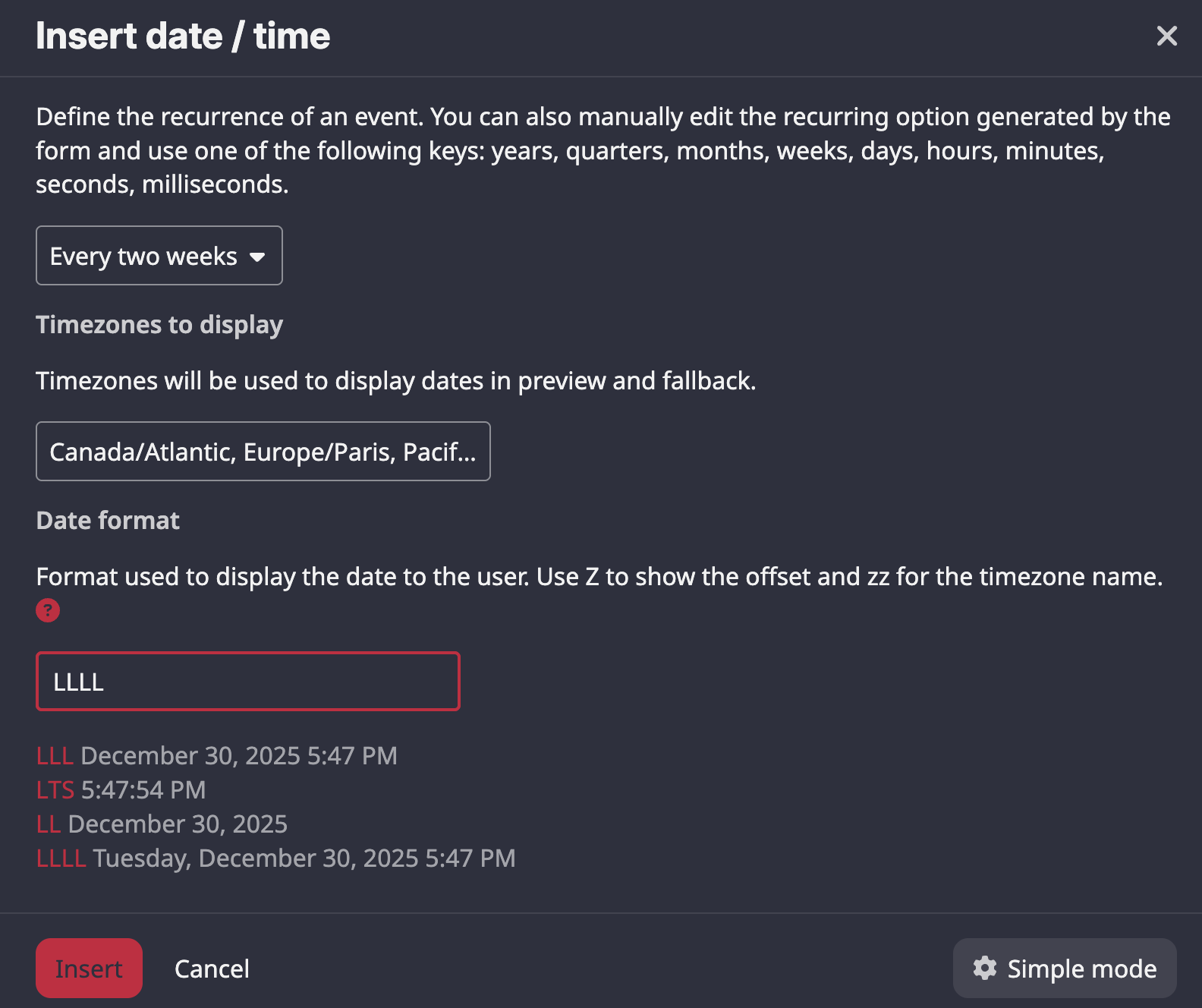The image size is (1202, 1008).
Task: Select the LL date format shortcut
Action: [49, 824]
